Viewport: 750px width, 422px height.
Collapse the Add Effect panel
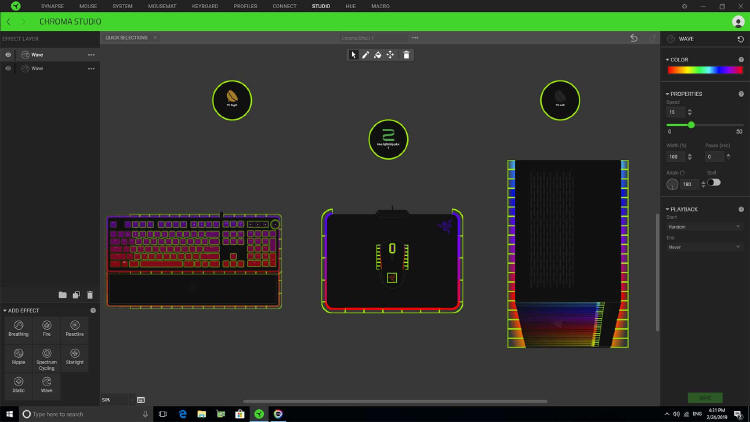click(5, 311)
